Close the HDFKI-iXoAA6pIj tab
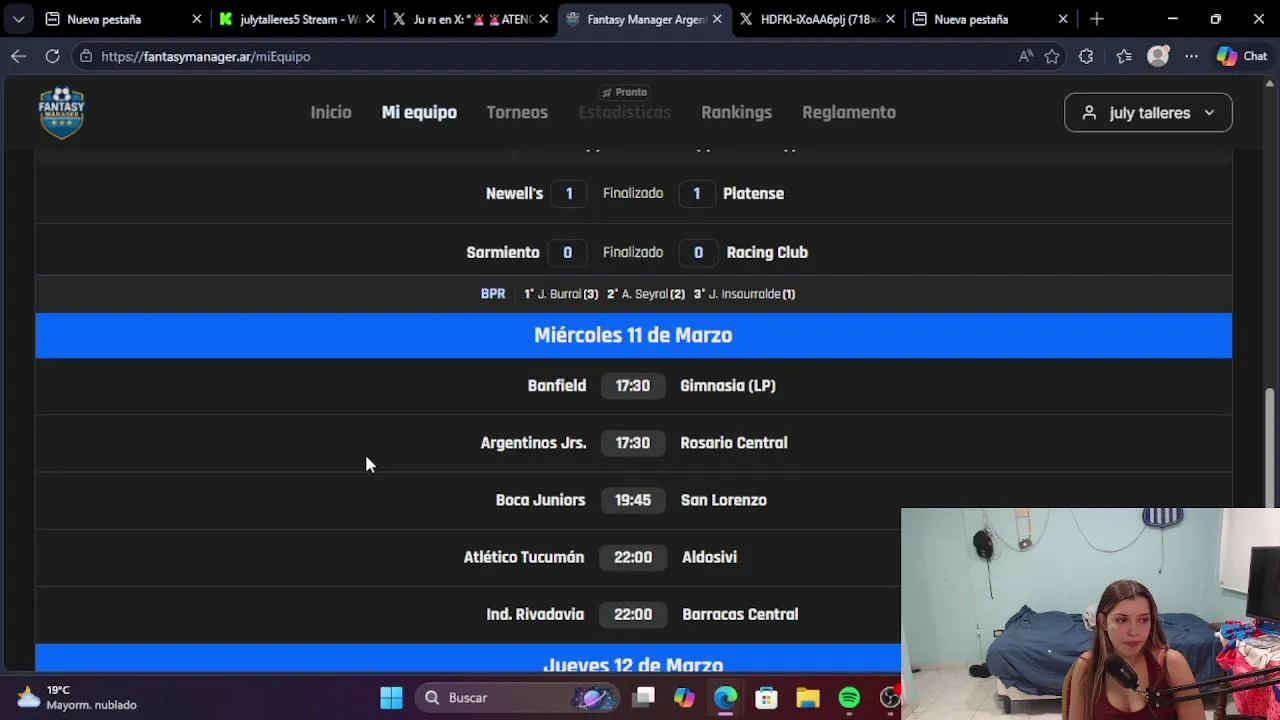The width and height of the screenshot is (1280, 720). pyautogui.click(x=890, y=19)
